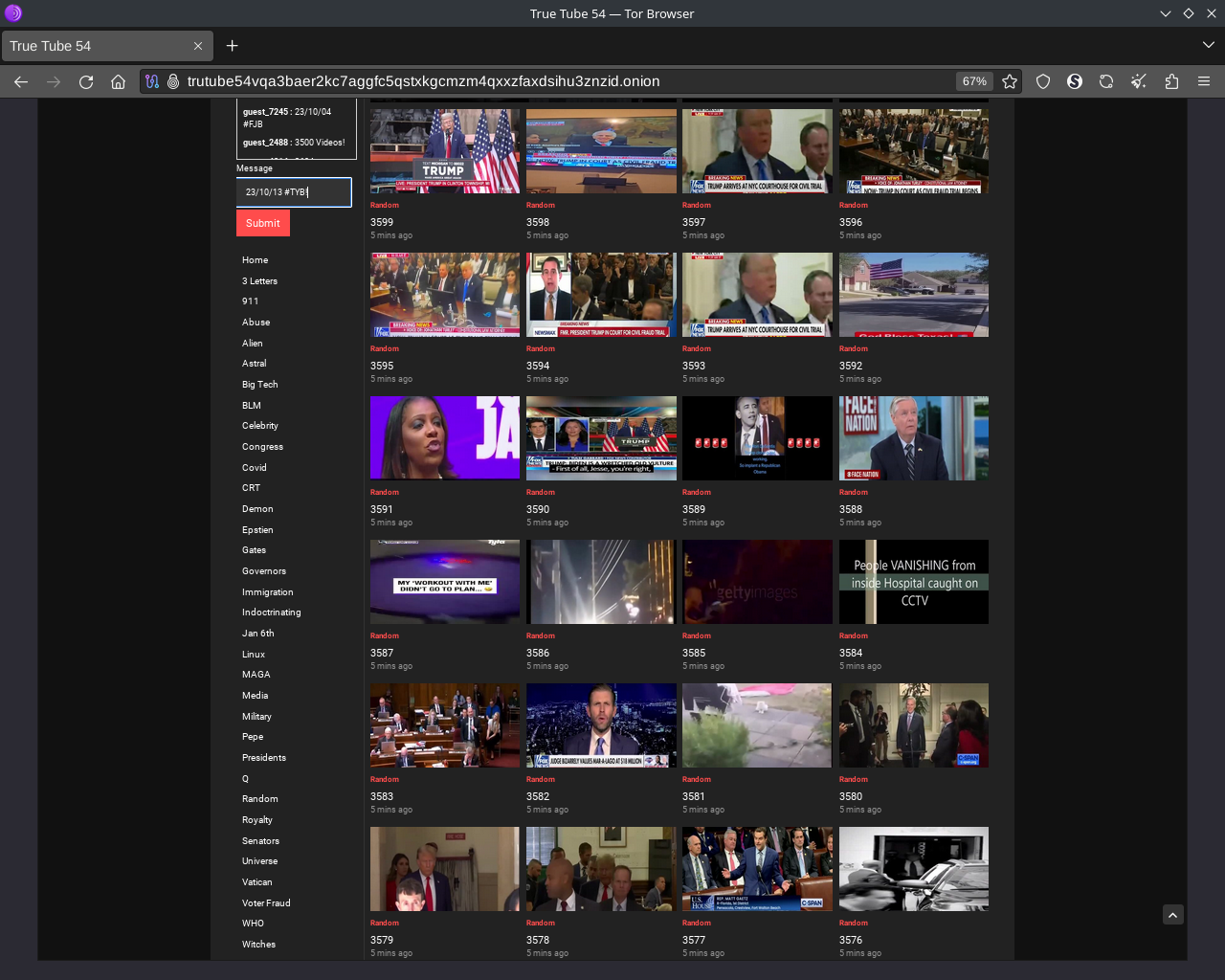
Task: Bookmark this page with the star icon
Action: pyautogui.click(x=1010, y=81)
